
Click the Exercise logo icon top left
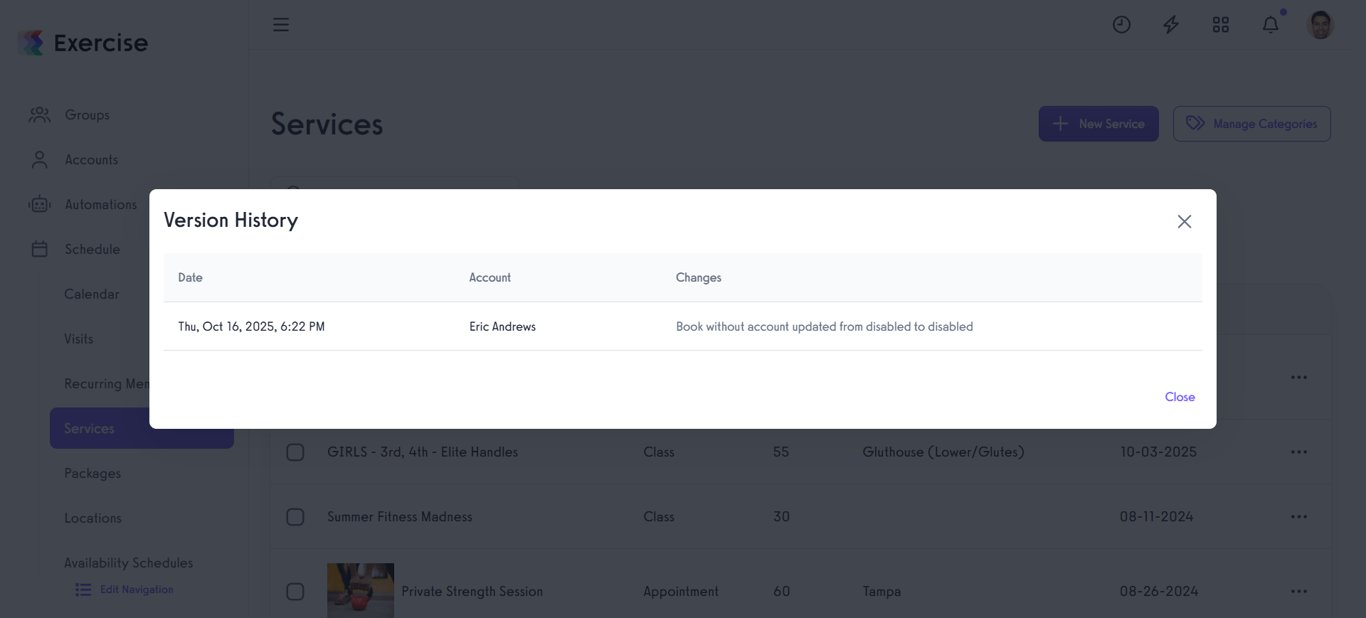30,40
